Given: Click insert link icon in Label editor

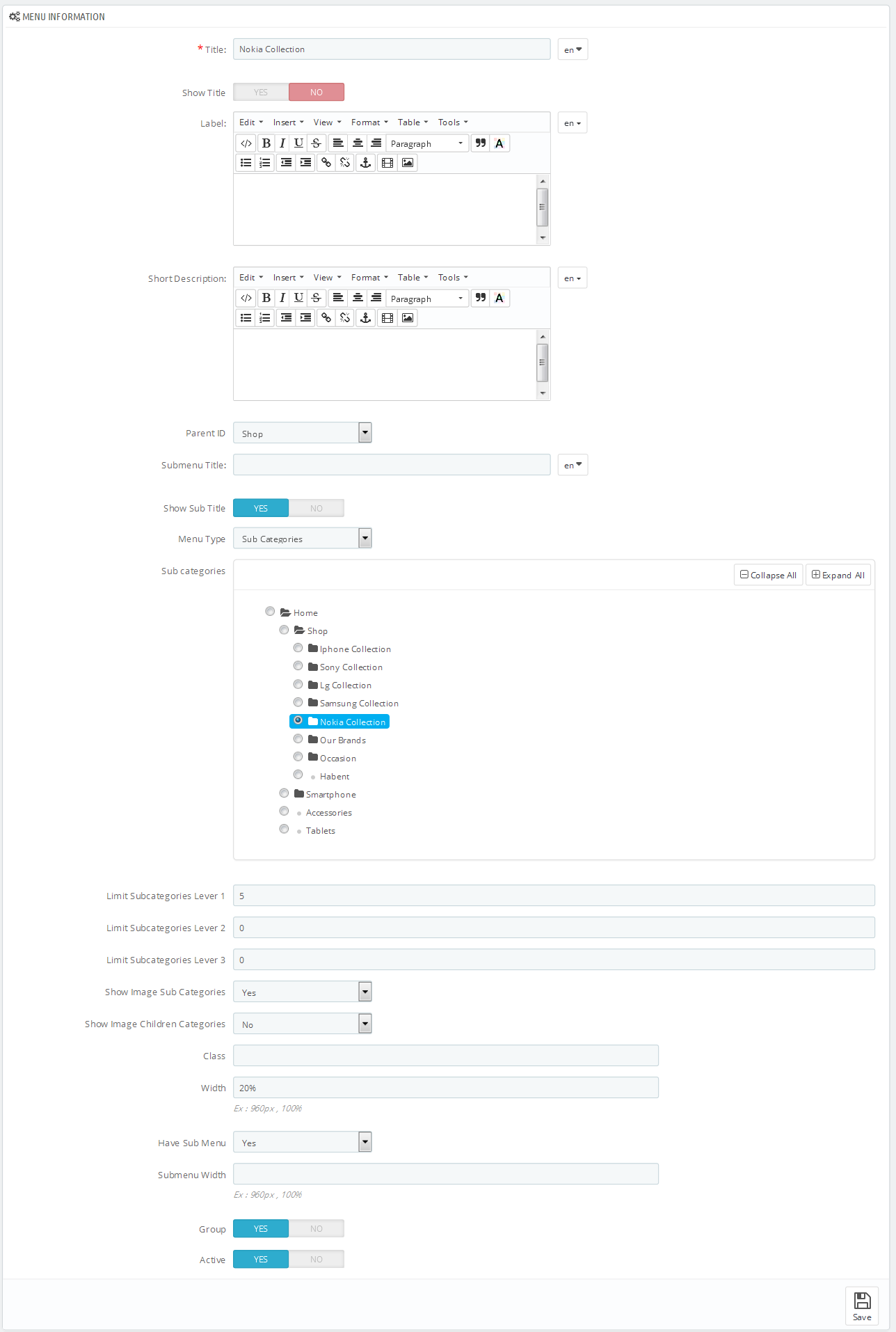Looking at the screenshot, I should tap(326, 163).
